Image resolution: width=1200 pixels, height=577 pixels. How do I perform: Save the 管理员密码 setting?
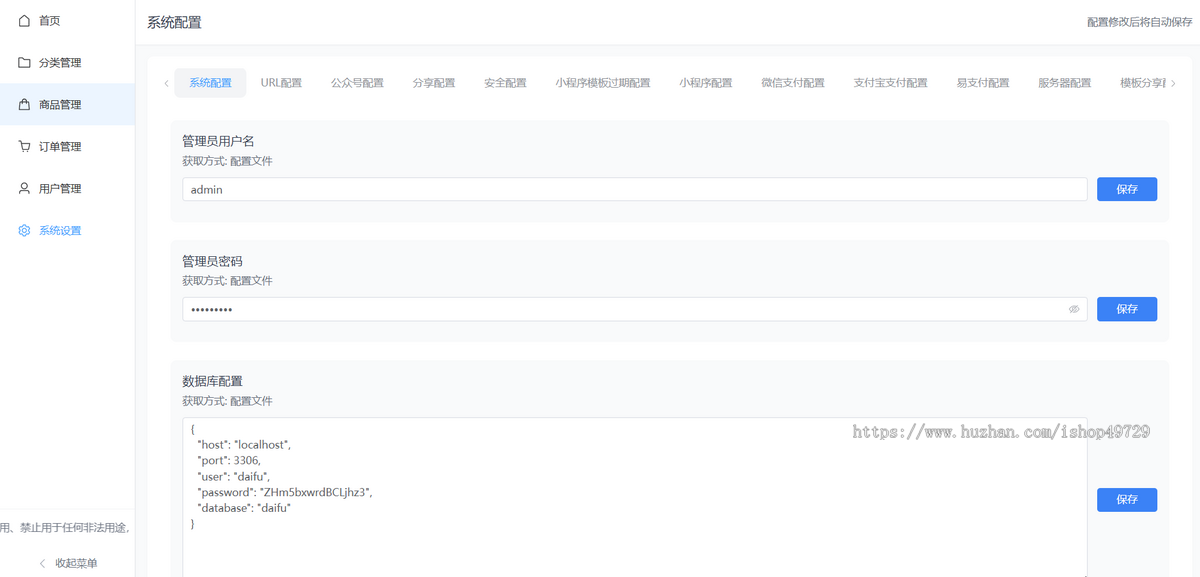[1127, 309]
